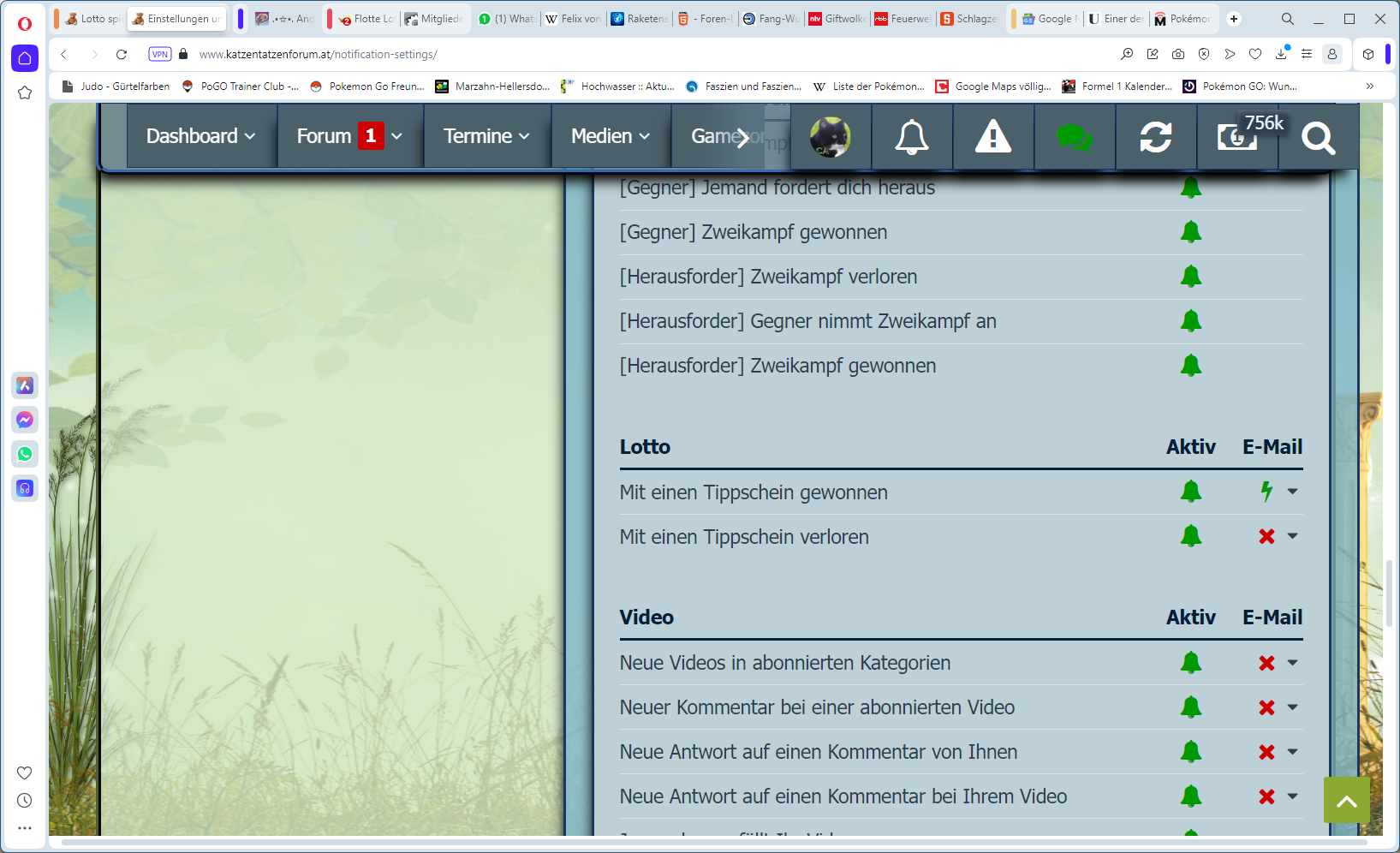Open the cat avatar user menu
This screenshot has height=853, width=1400.
pos(830,137)
